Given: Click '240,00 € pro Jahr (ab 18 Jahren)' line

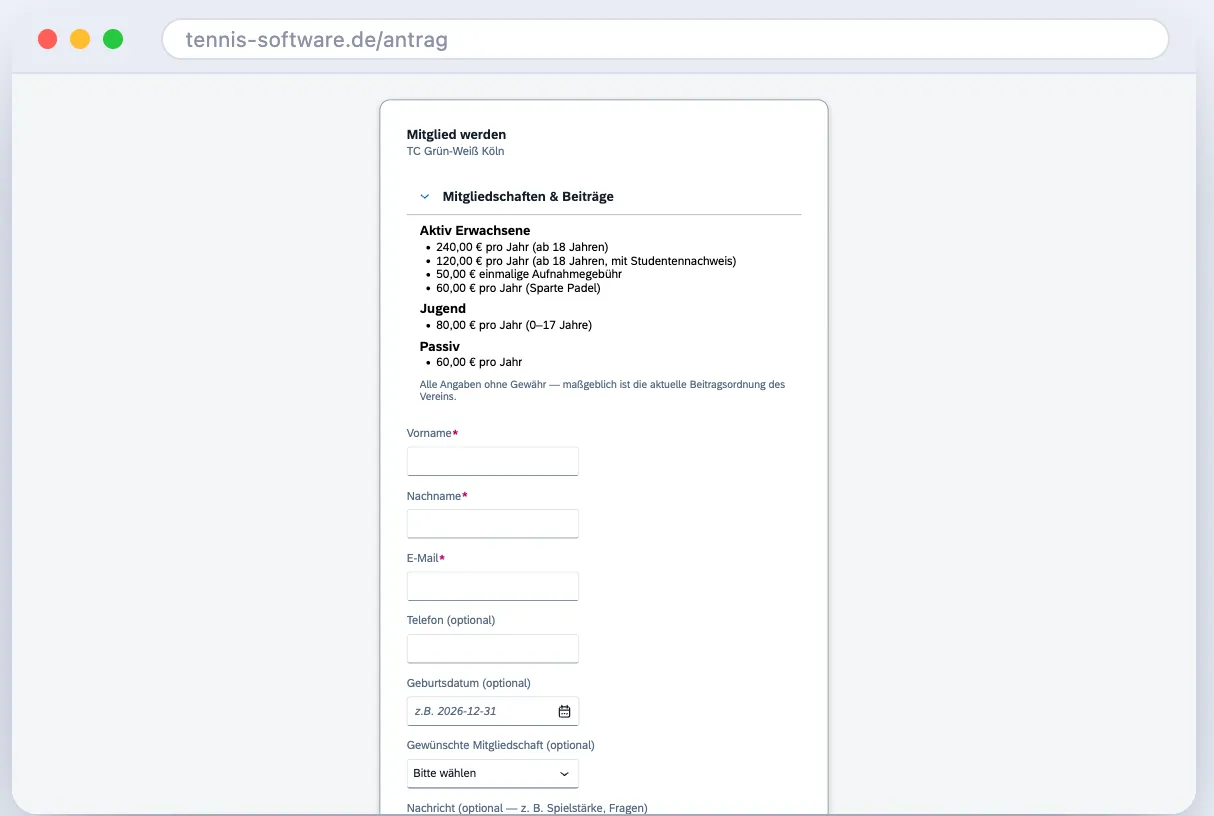Looking at the screenshot, I should (x=522, y=247).
